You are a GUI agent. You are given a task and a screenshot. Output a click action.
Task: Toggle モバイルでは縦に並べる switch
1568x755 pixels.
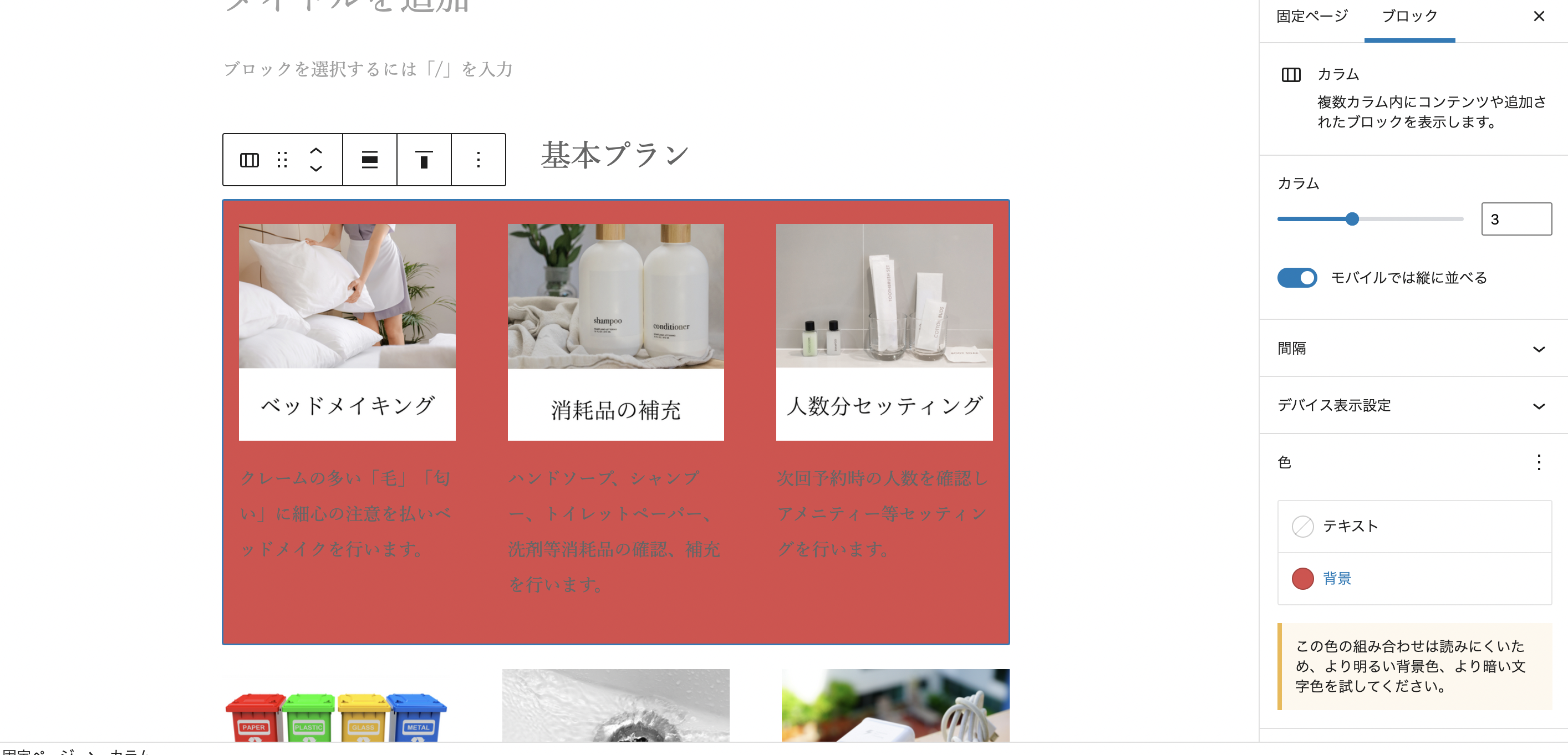tap(1296, 278)
